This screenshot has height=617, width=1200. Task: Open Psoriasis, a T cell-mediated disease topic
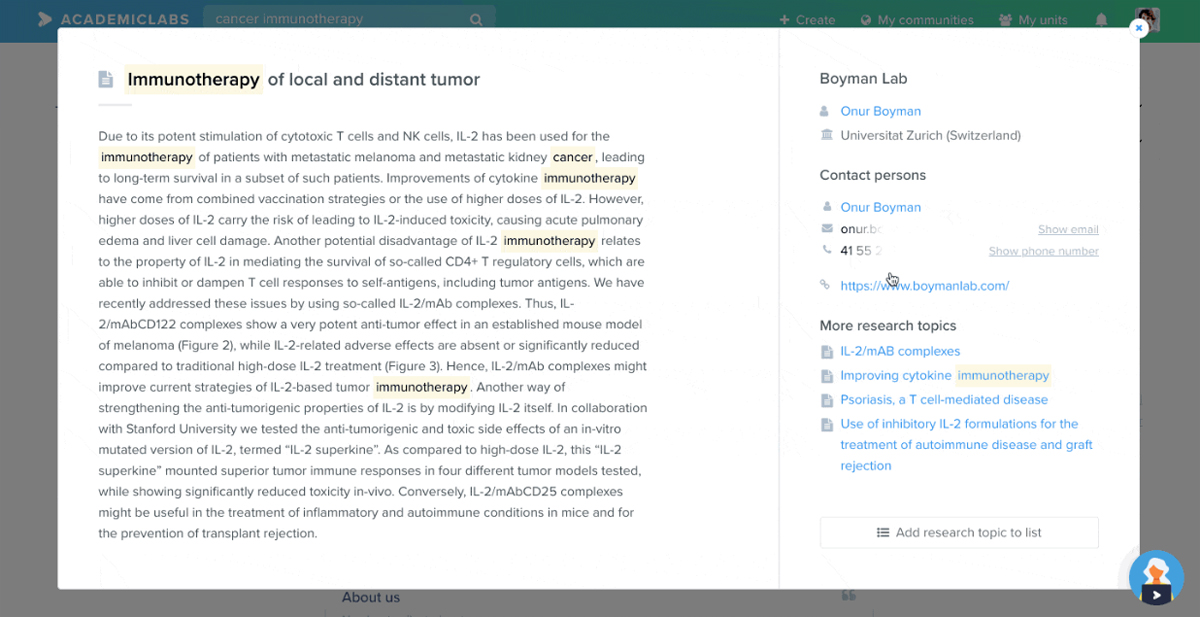[944, 400]
